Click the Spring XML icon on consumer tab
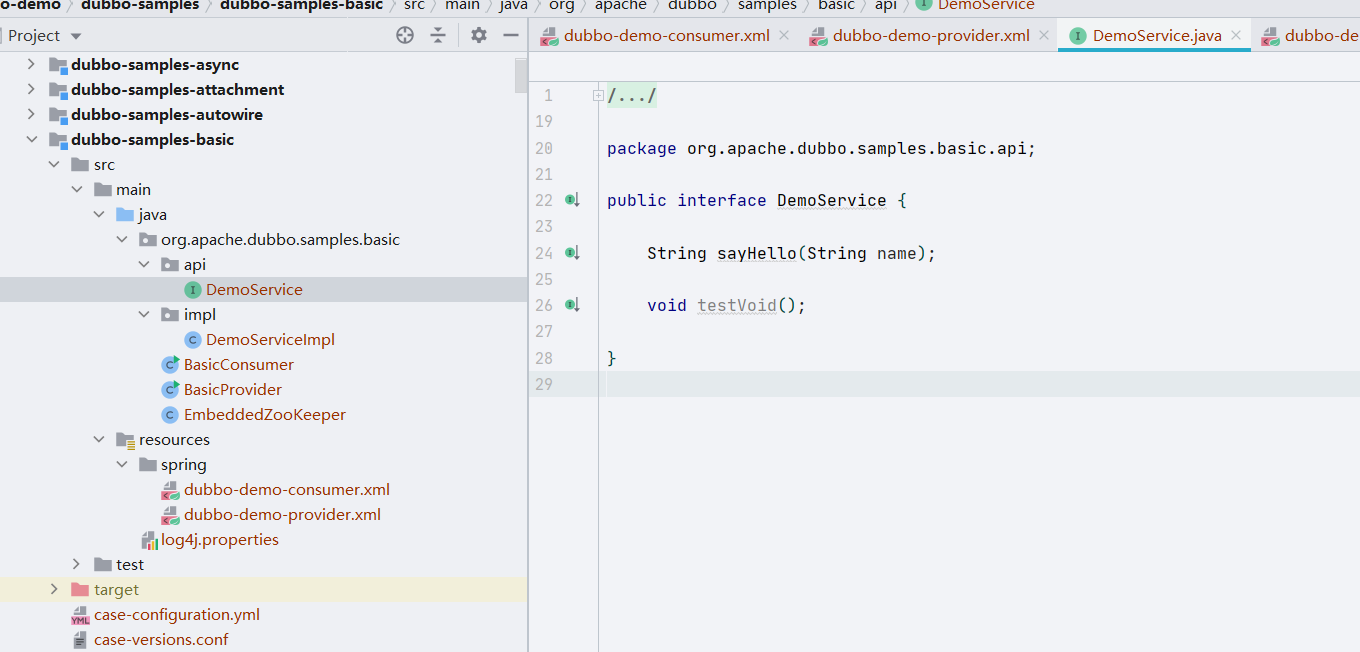Image resolution: width=1360 pixels, height=652 pixels. 550,37
